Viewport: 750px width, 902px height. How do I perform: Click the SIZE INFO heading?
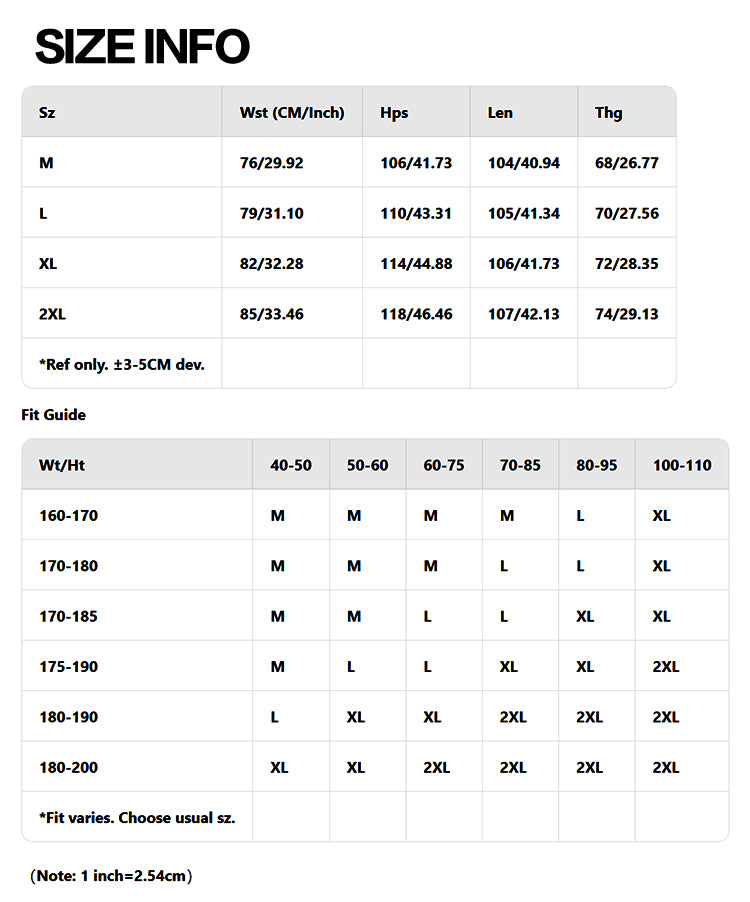142,47
